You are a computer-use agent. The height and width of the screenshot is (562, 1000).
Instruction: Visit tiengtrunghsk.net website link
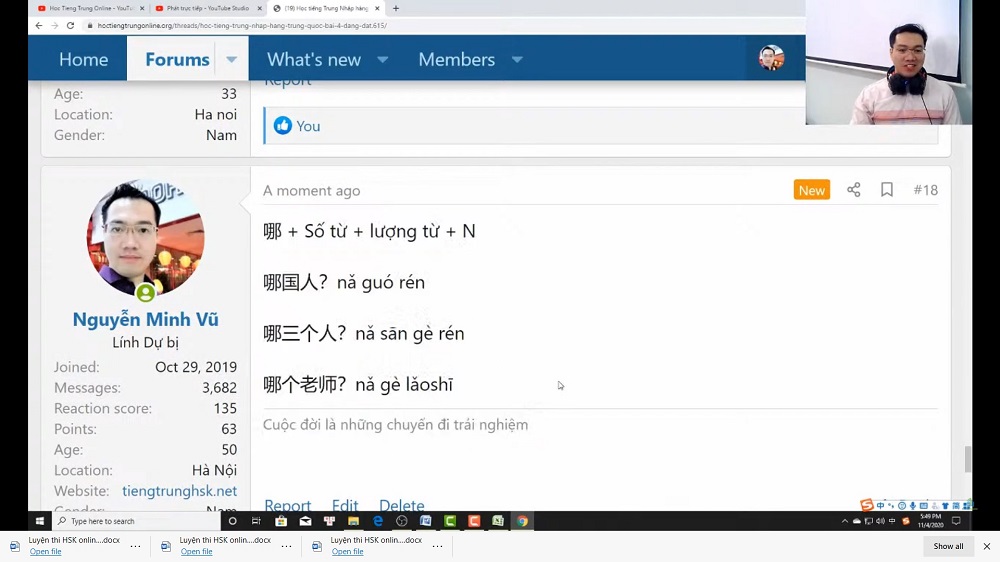(x=179, y=491)
